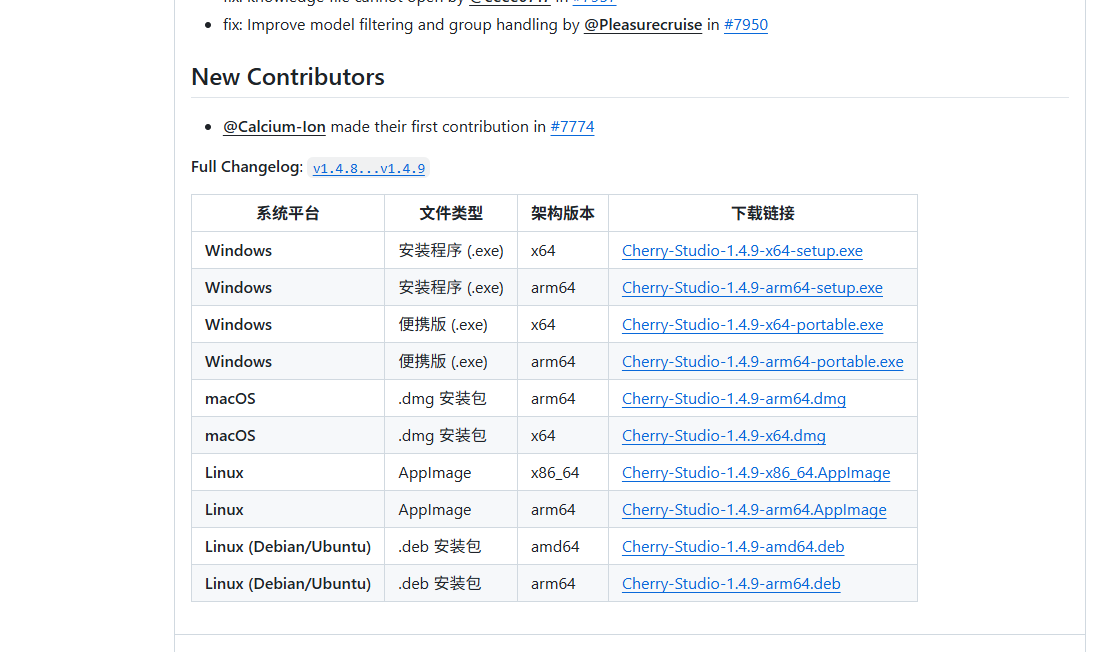Screen dimensions: 1094x652
Task: Download Cherry-Studio-1.4.9-arm64-setup.exe
Action: [752, 288]
